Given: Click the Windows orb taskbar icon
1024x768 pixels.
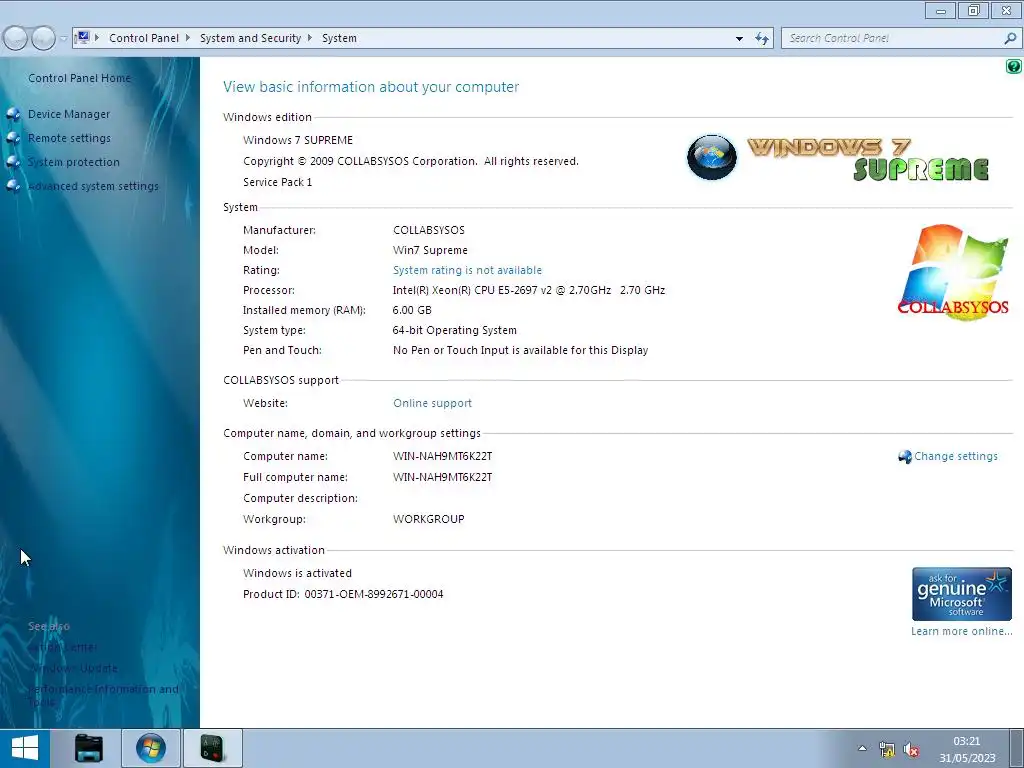Looking at the screenshot, I should point(151,748).
